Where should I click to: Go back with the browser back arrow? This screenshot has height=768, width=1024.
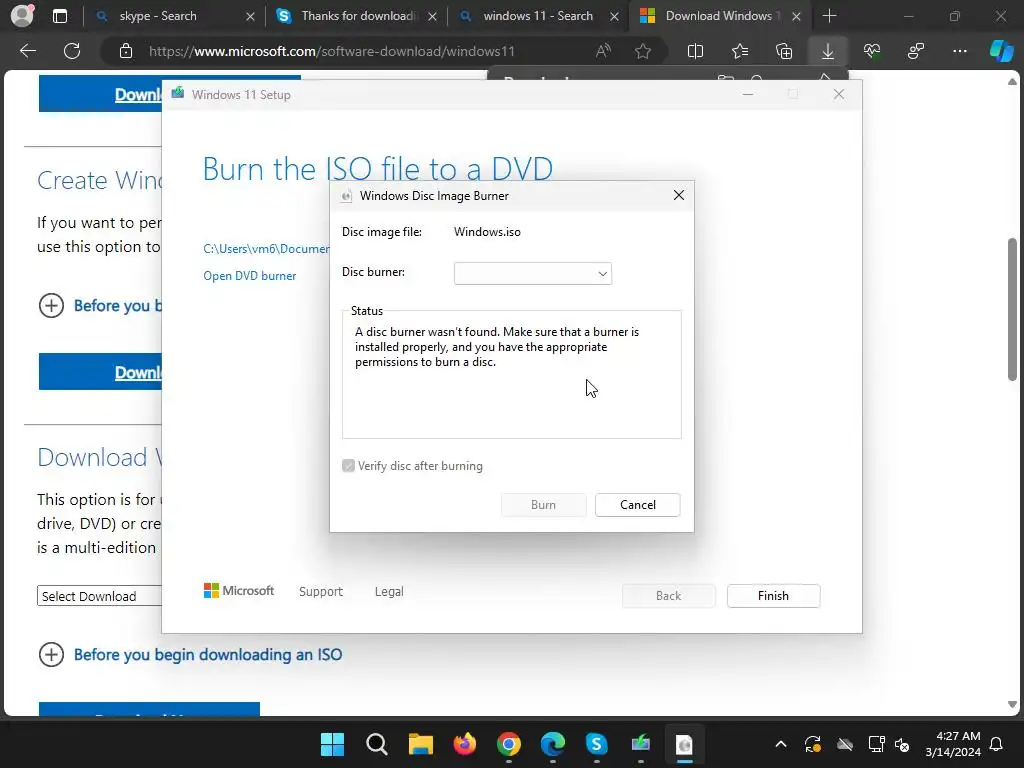coord(27,51)
